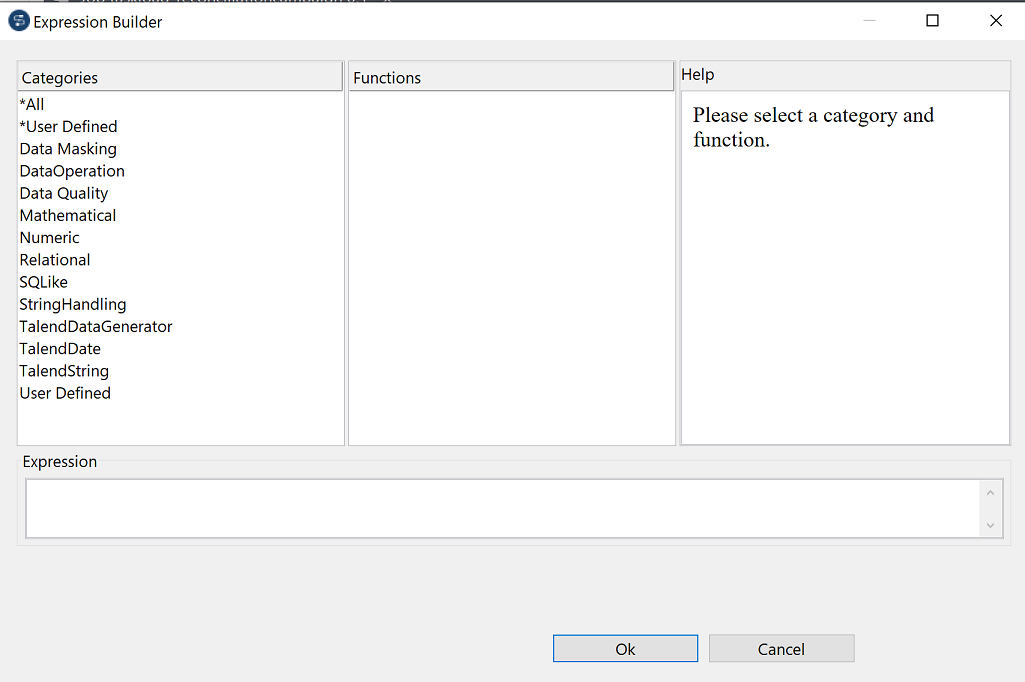The image size is (1025, 682).
Task: Select the Mathematical category
Action: [67, 215]
